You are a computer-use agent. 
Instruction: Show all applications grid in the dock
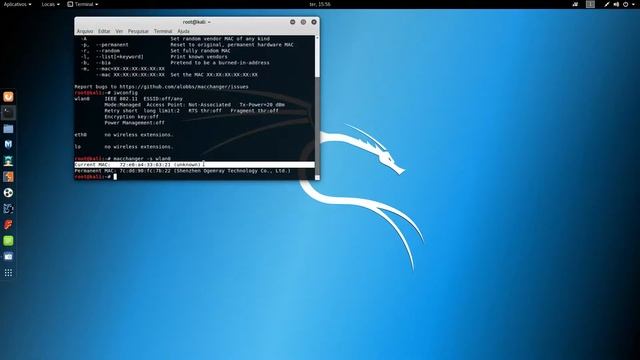point(8,273)
